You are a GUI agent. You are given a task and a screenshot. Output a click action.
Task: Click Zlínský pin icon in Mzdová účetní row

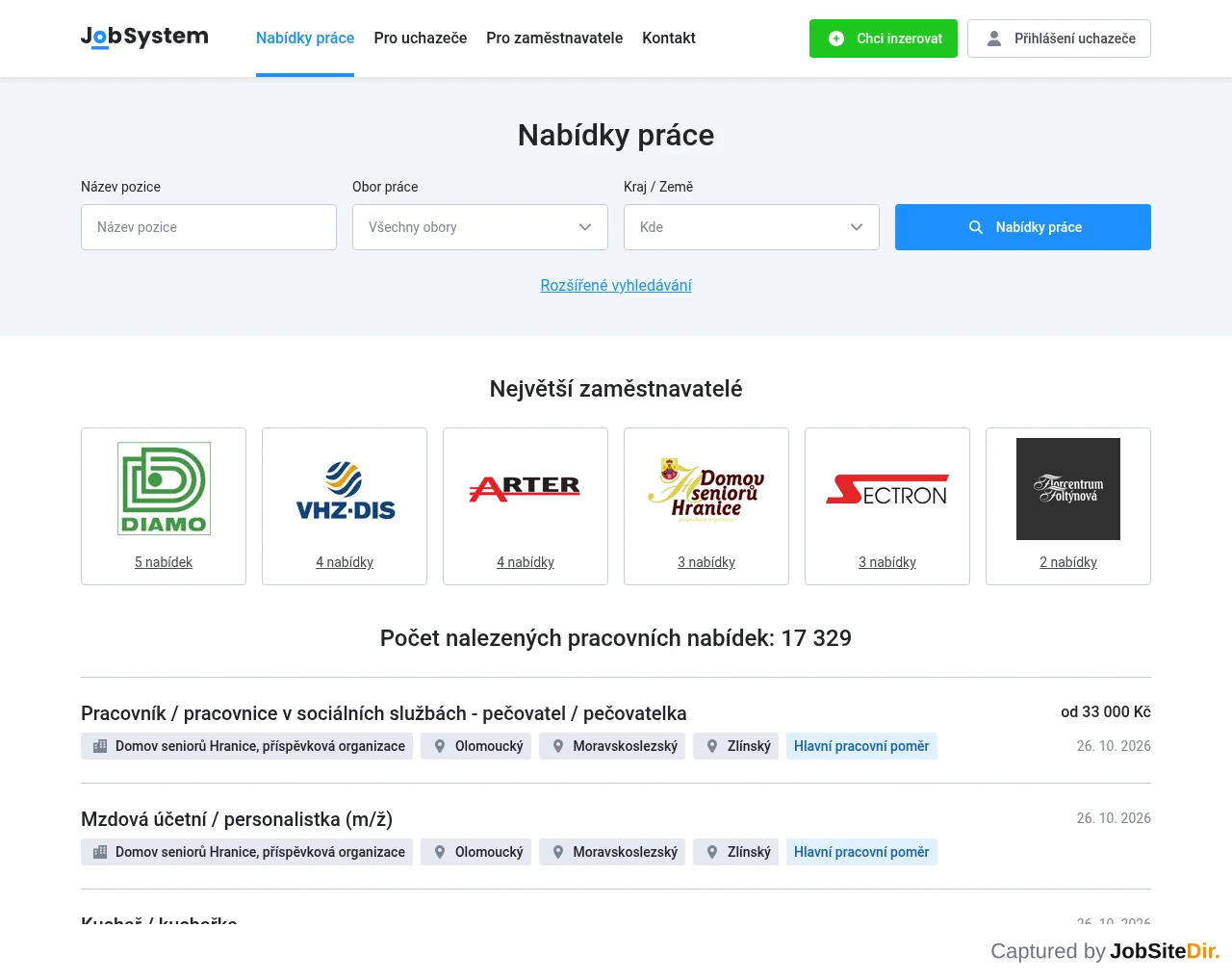[x=712, y=852]
